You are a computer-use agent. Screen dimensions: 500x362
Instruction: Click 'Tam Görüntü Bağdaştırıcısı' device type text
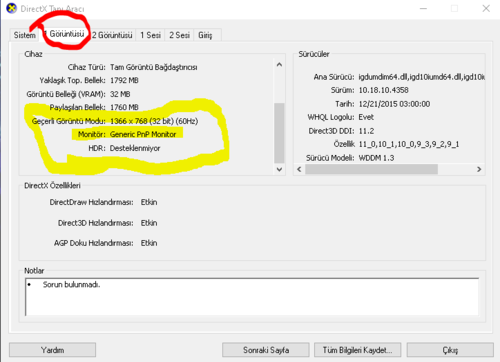(x=154, y=67)
